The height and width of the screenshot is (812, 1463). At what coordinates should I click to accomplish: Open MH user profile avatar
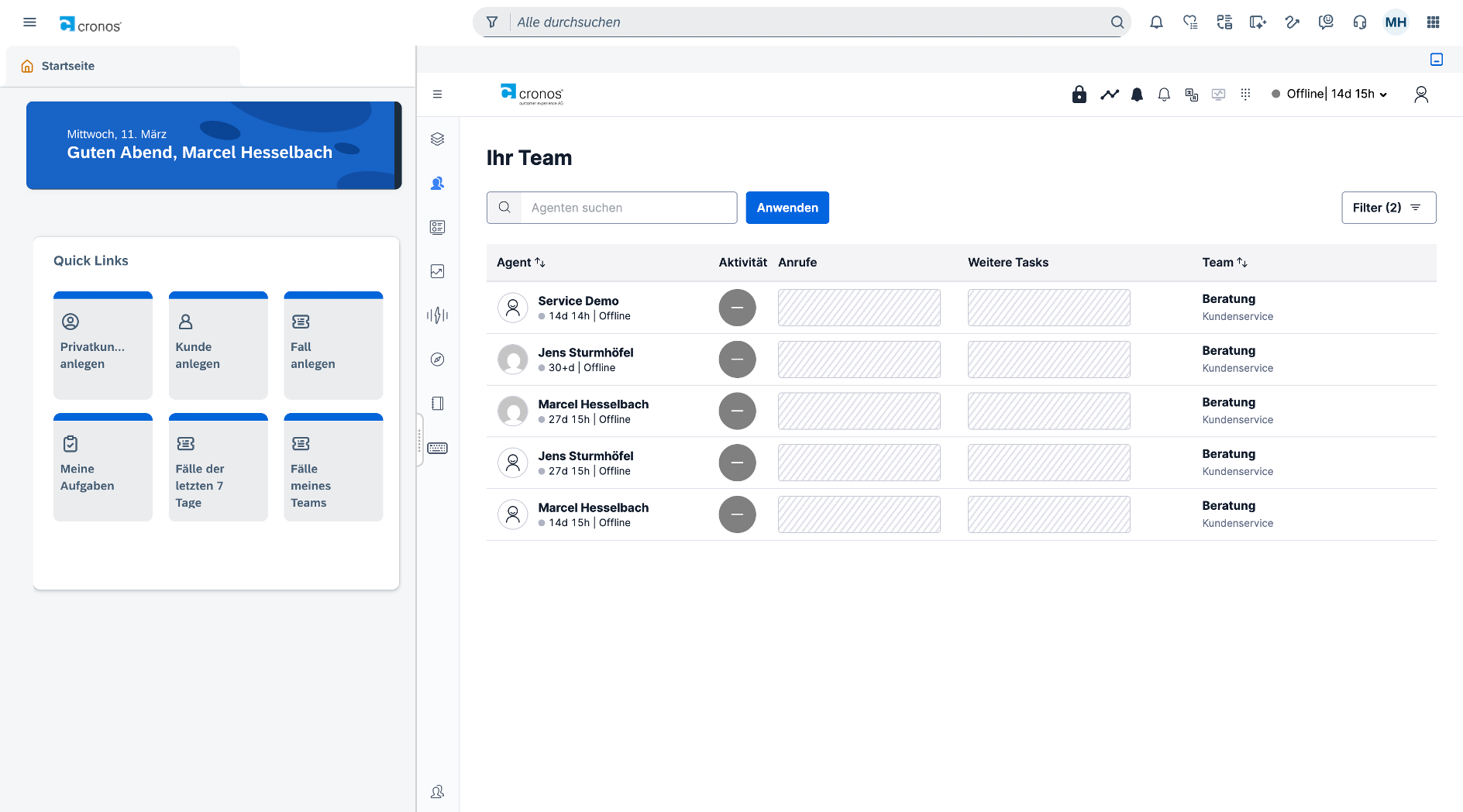coord(1396,22)
